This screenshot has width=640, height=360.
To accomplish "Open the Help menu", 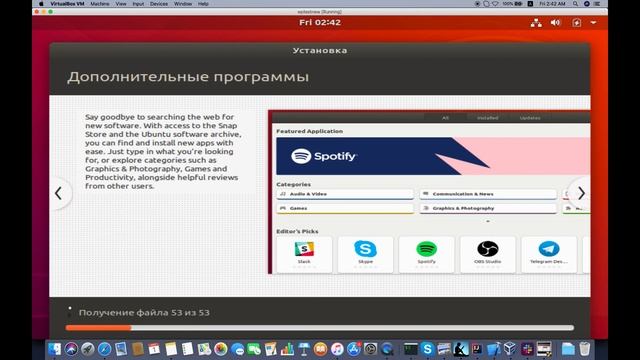I will click(x=203, y=4).
